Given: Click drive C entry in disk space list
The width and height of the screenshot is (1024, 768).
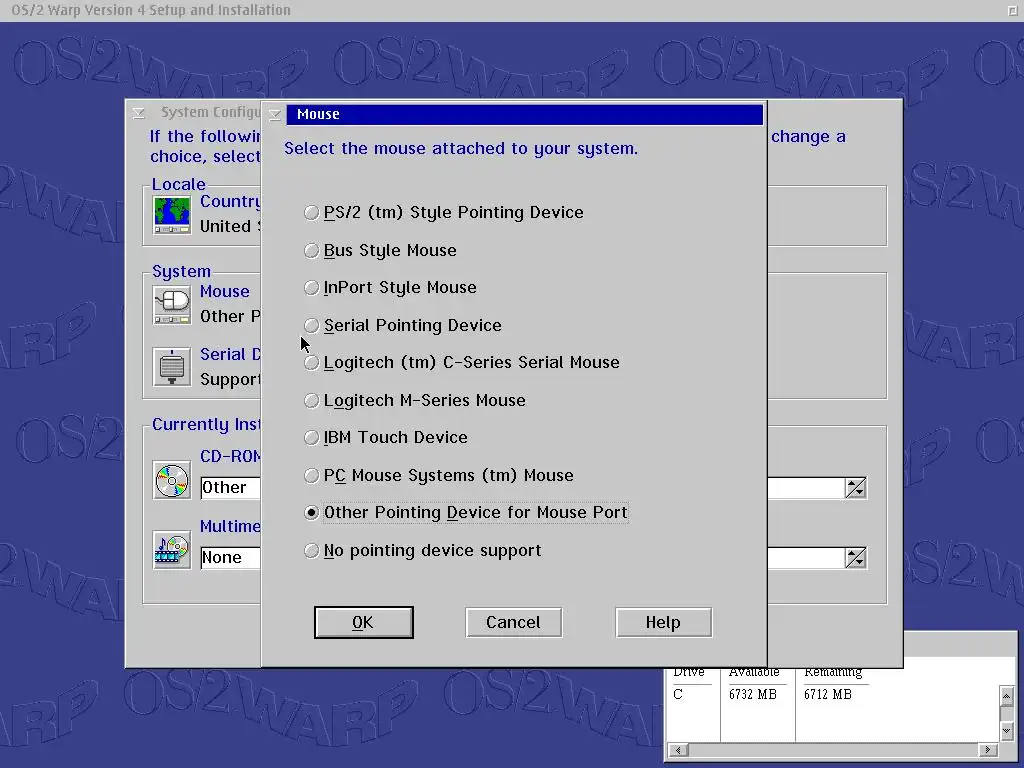Looking at the screenshot, I should pos(678,695).
